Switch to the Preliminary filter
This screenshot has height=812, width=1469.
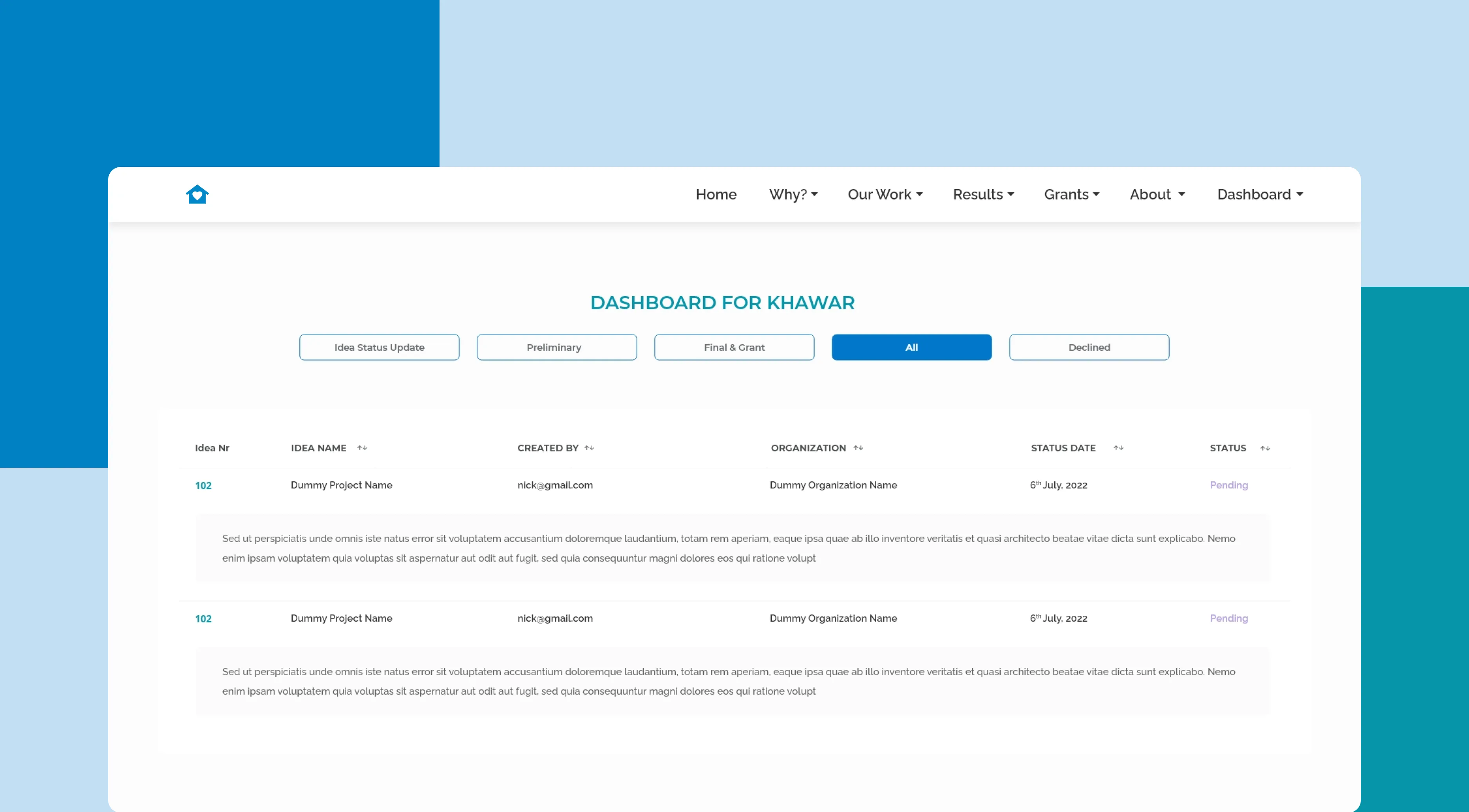(x=557, y=347)
